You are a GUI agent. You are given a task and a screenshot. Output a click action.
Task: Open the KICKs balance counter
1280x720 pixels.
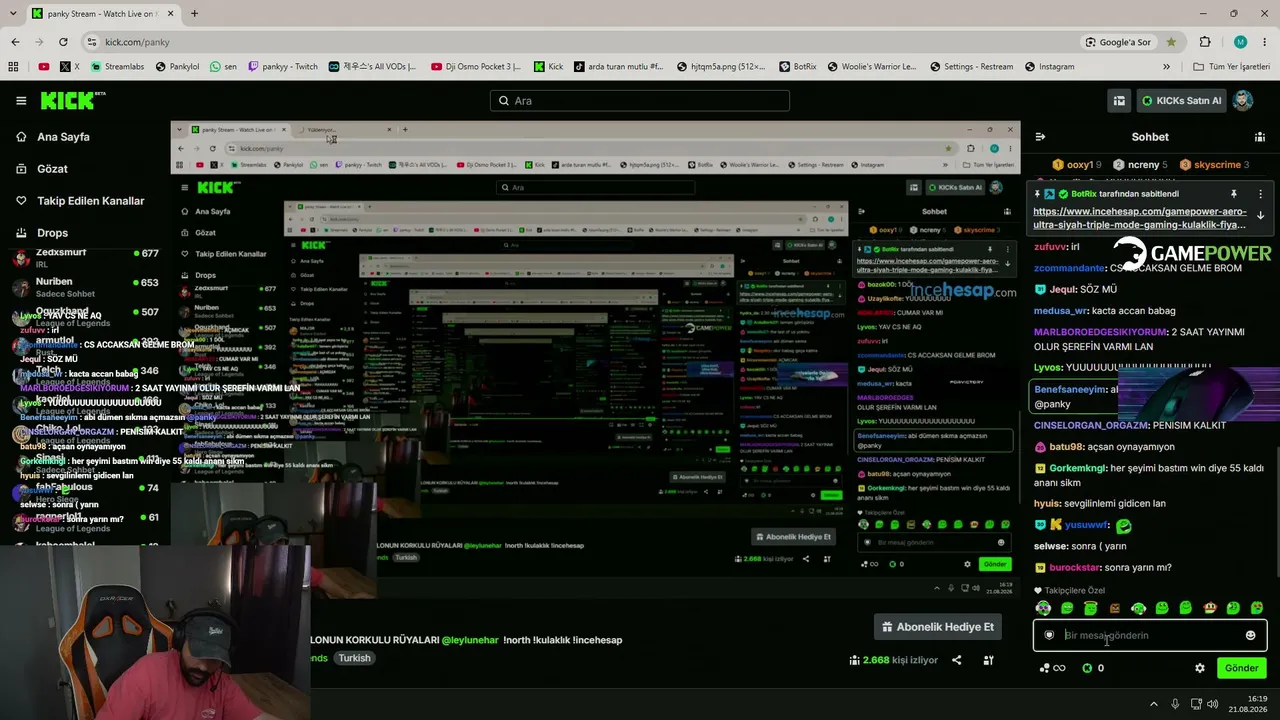pyautogui.click(x=1093, y=668)
